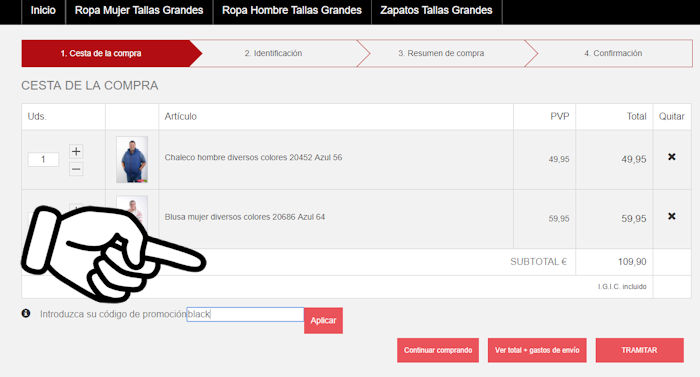Focus the promotion code input field
This screenshot has height=377, width=700.
point(245,314)
